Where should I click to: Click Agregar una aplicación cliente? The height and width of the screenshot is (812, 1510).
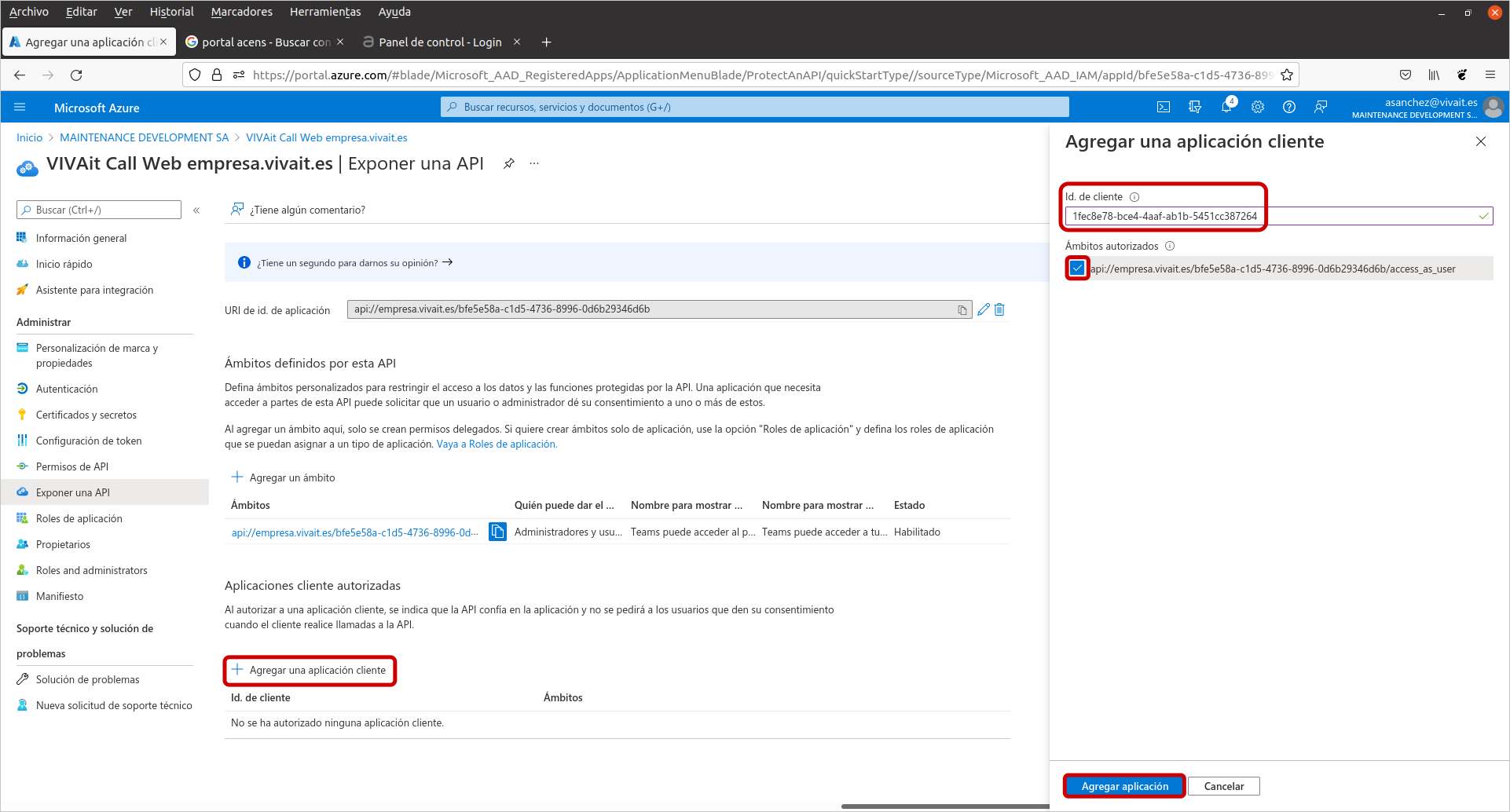pos(309,670)
